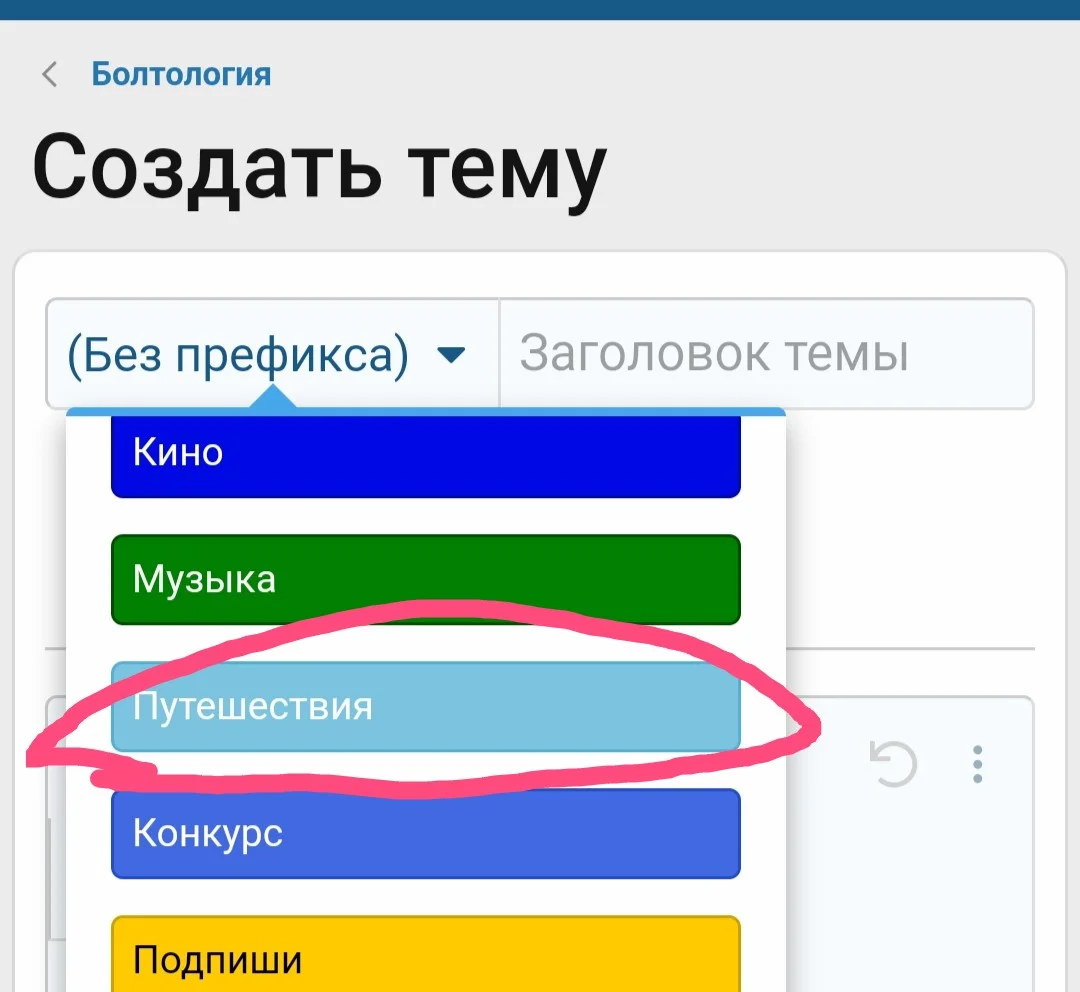The height and width of the screenshot is (992, 1080).
Task: Choose the circled Путешествия prefix
Action: coord(425,707)
